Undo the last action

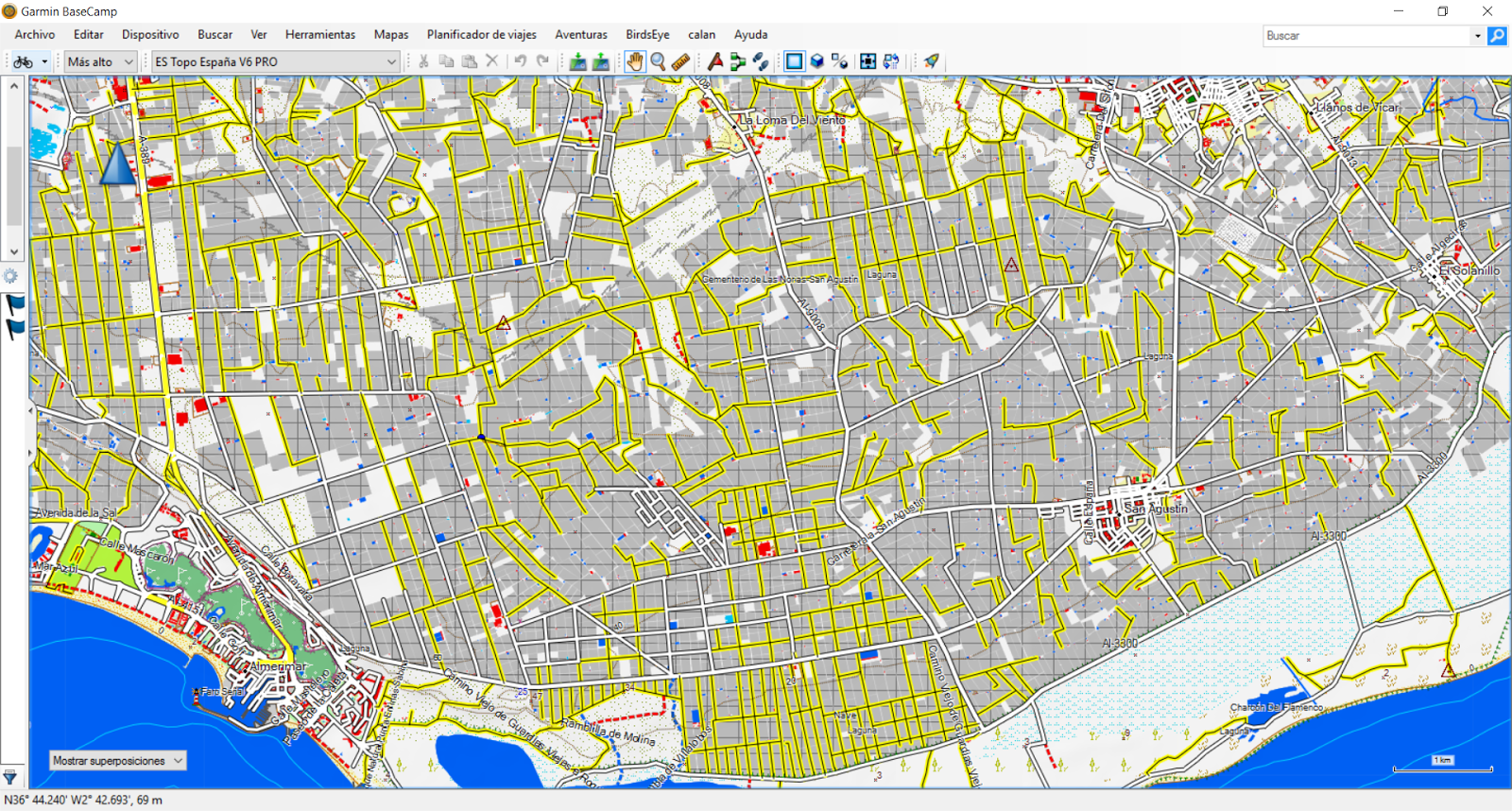(x=521, y=61)
